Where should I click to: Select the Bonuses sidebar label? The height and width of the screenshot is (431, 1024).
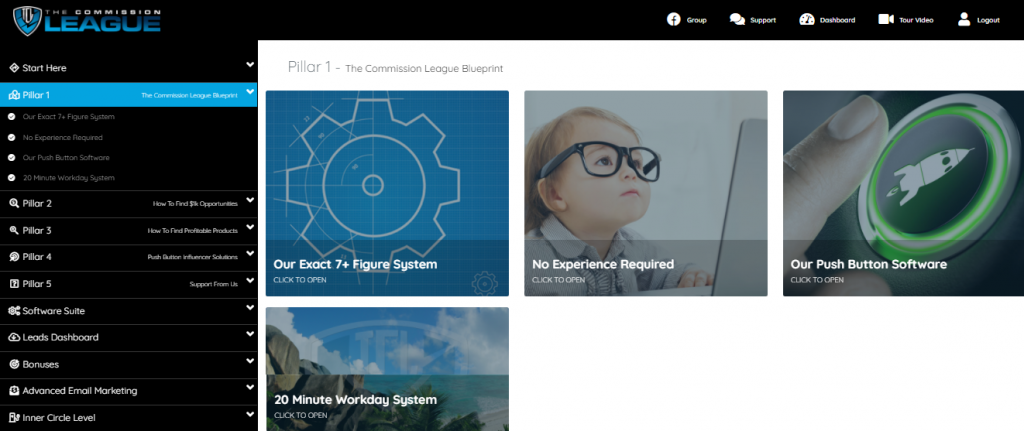[40, 364]
